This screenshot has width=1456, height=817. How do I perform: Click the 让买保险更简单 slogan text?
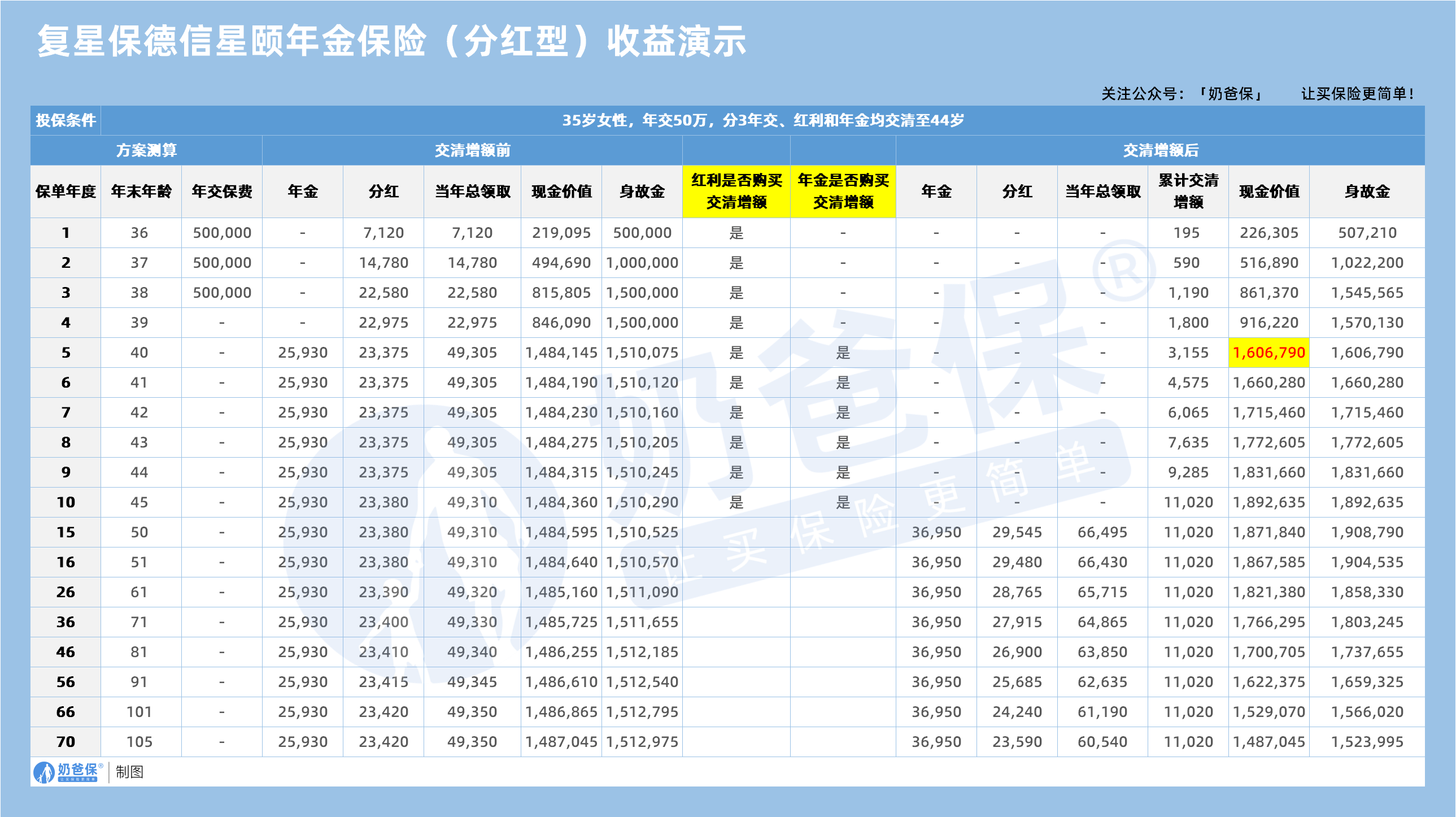point(1357,94)
